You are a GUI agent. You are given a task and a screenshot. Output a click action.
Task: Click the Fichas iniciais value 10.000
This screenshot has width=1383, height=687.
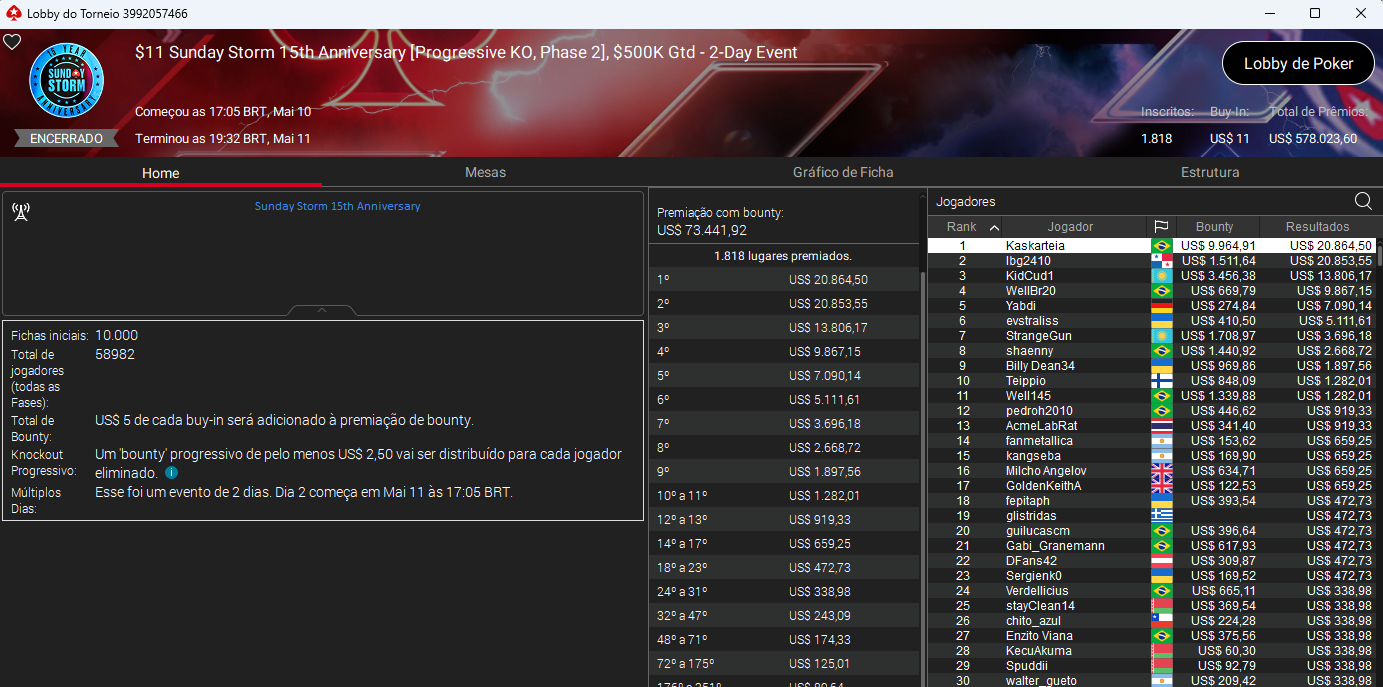click(117, 336)
